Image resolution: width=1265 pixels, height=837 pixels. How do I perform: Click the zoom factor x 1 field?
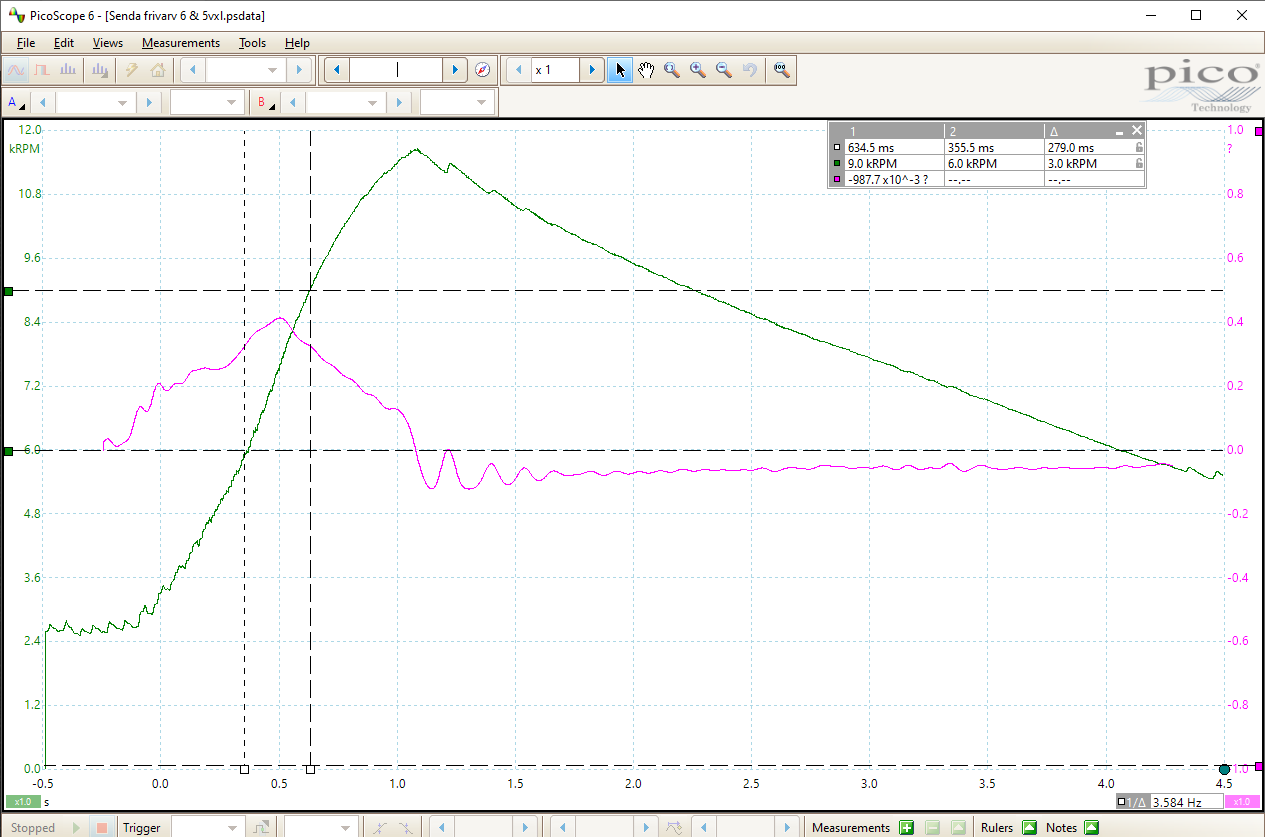coord(556,70)
